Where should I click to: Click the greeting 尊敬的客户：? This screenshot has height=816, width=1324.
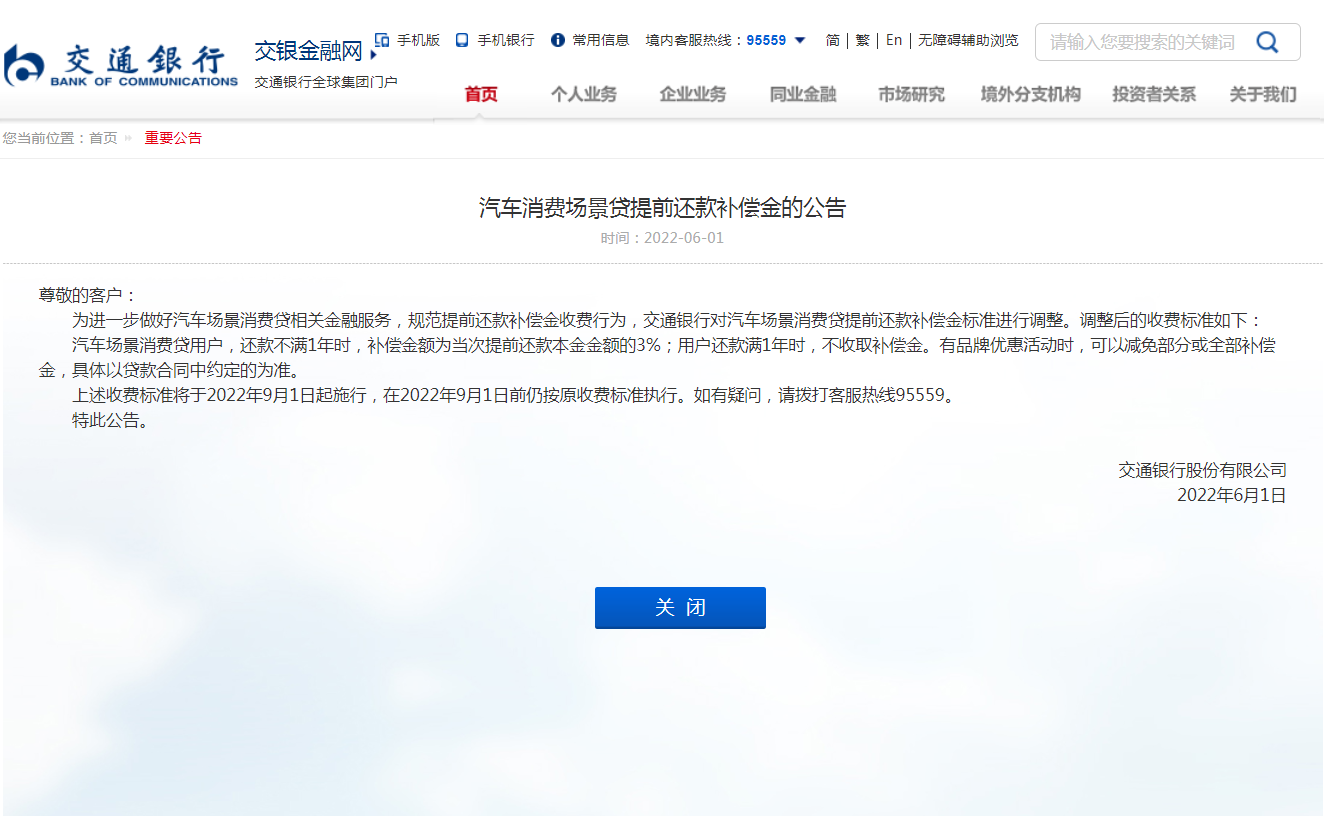88,295
